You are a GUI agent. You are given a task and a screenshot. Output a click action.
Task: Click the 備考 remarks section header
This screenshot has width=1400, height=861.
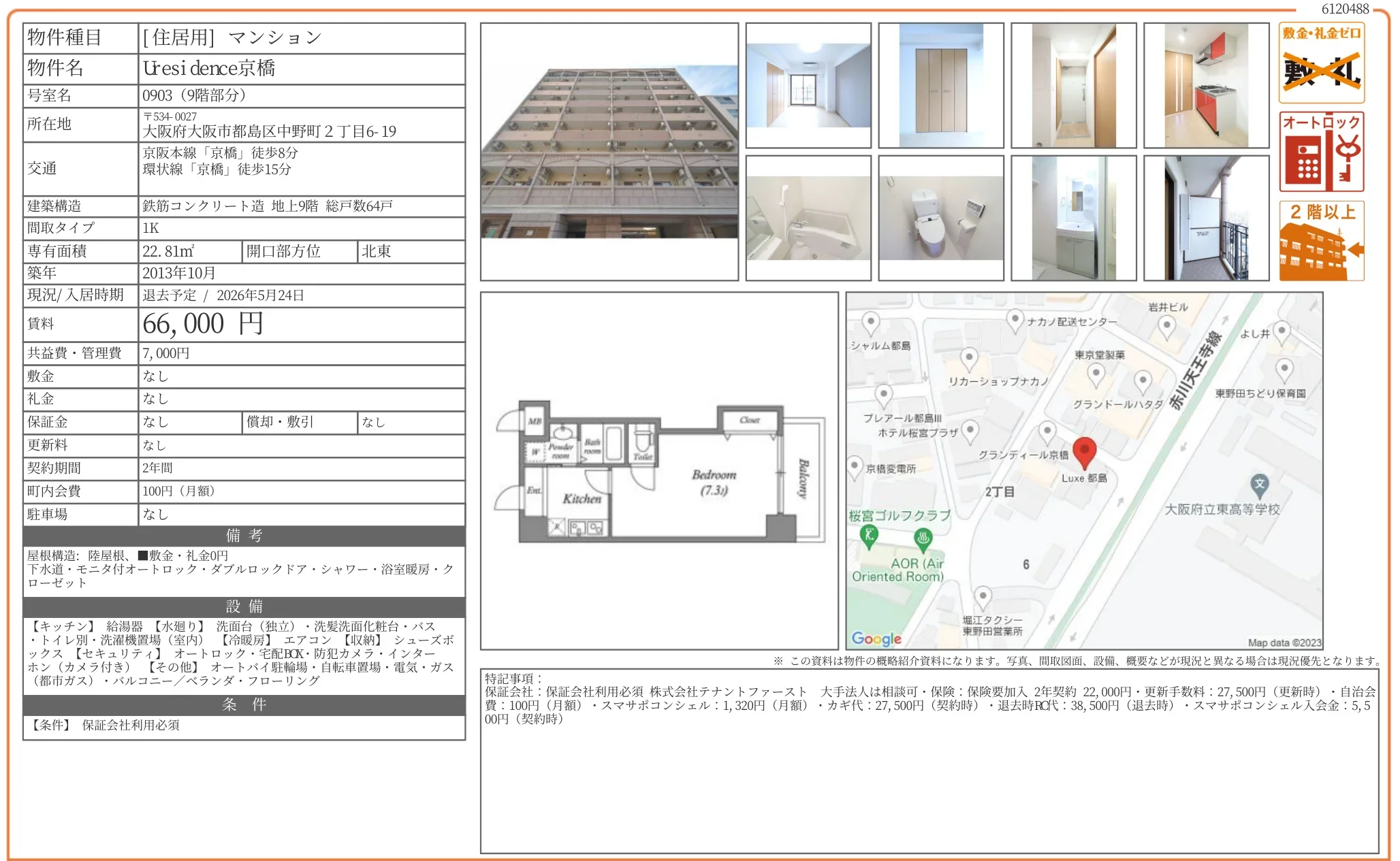[243, 536]
